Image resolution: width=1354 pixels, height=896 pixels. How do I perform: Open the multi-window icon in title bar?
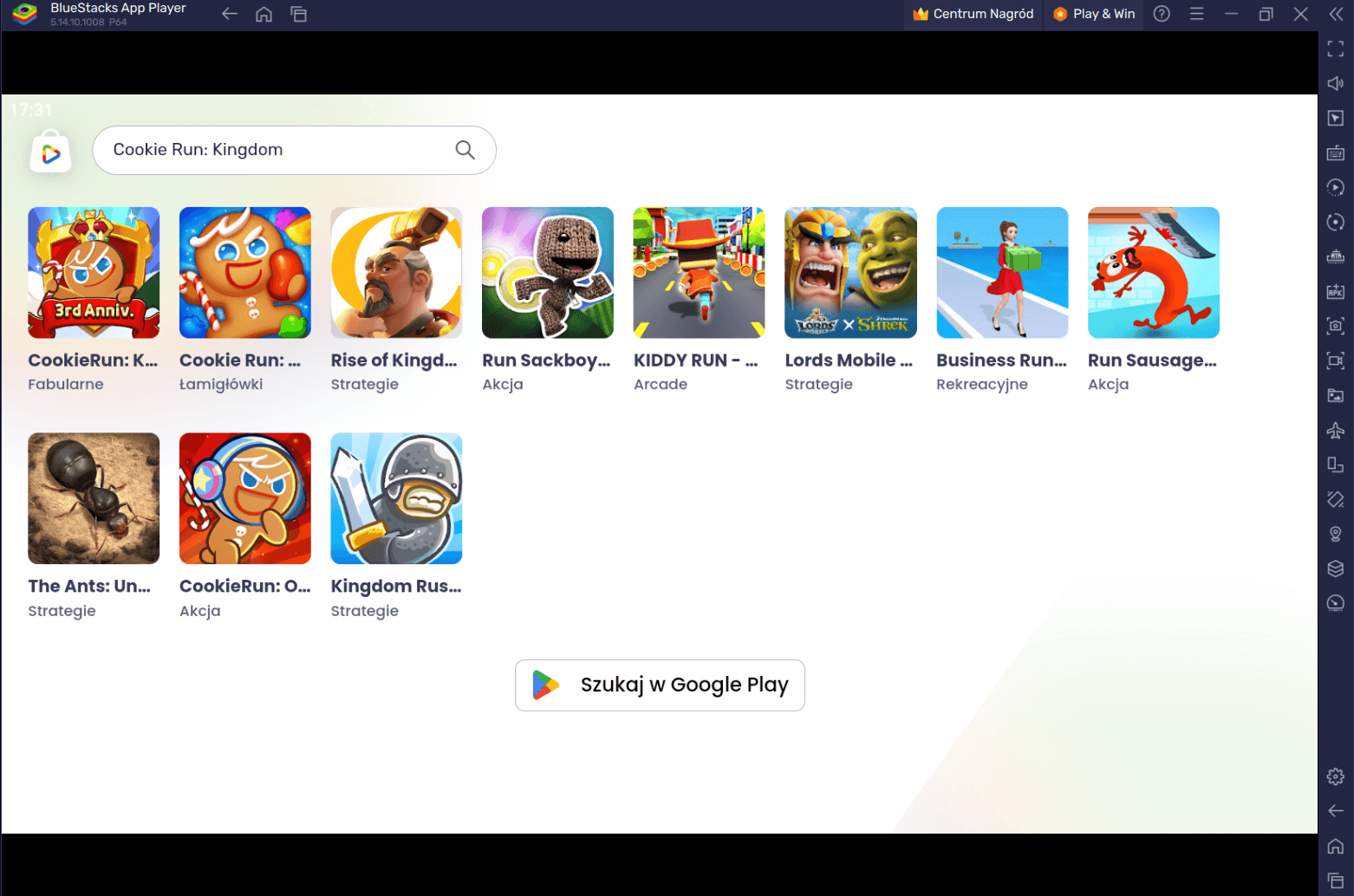tap(299, 14)
